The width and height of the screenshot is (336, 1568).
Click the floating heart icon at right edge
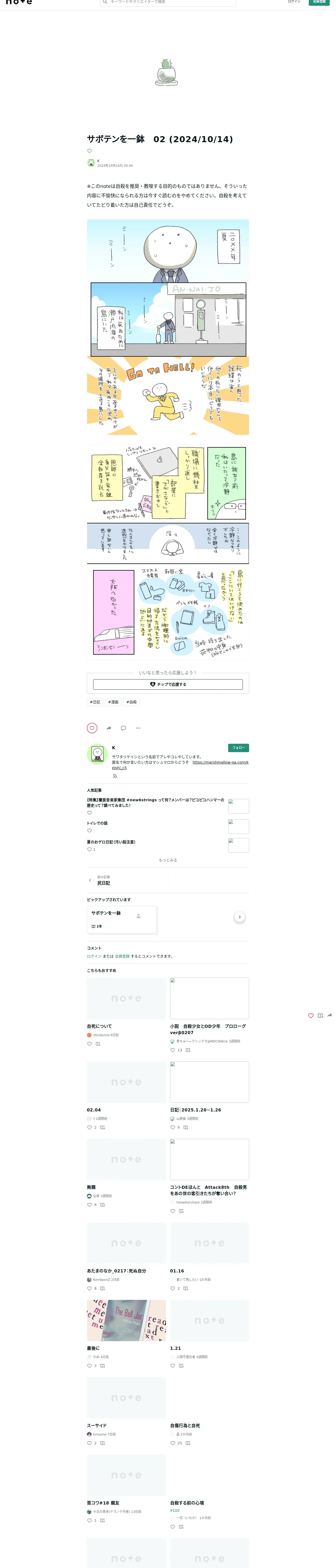point(310,1015)
